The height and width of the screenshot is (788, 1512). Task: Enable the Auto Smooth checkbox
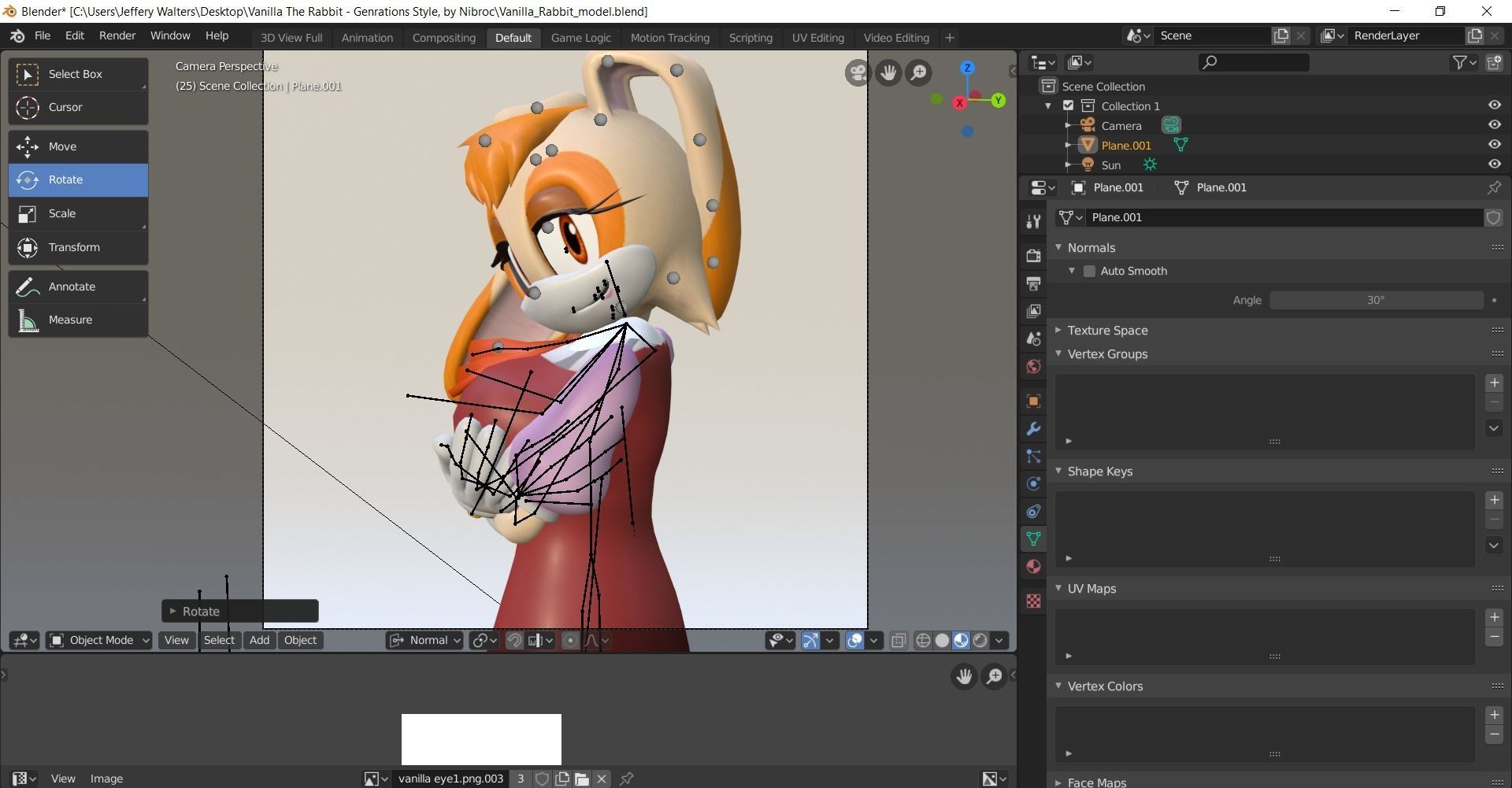1089,271
